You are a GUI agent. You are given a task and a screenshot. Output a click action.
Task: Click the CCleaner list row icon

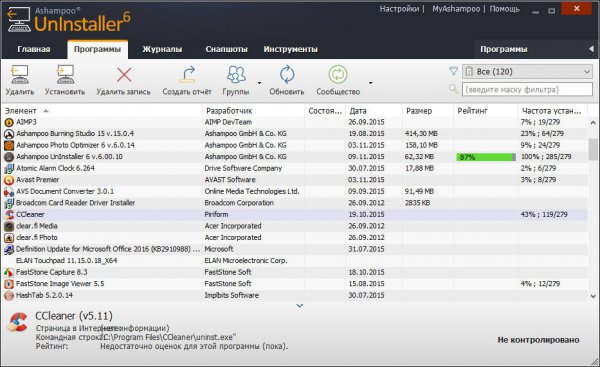[x=9, y=215]
